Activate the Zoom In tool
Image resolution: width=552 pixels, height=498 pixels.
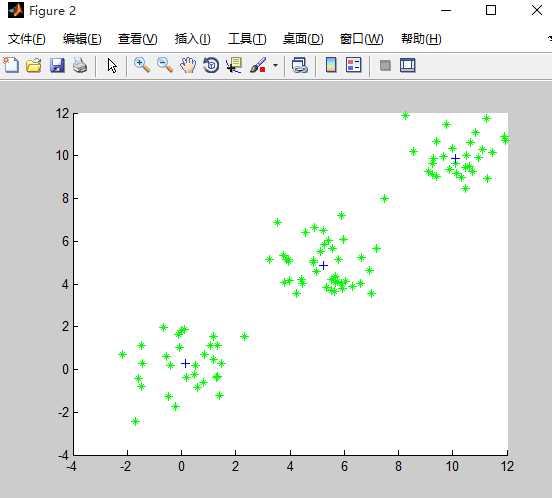click(142, 65)
